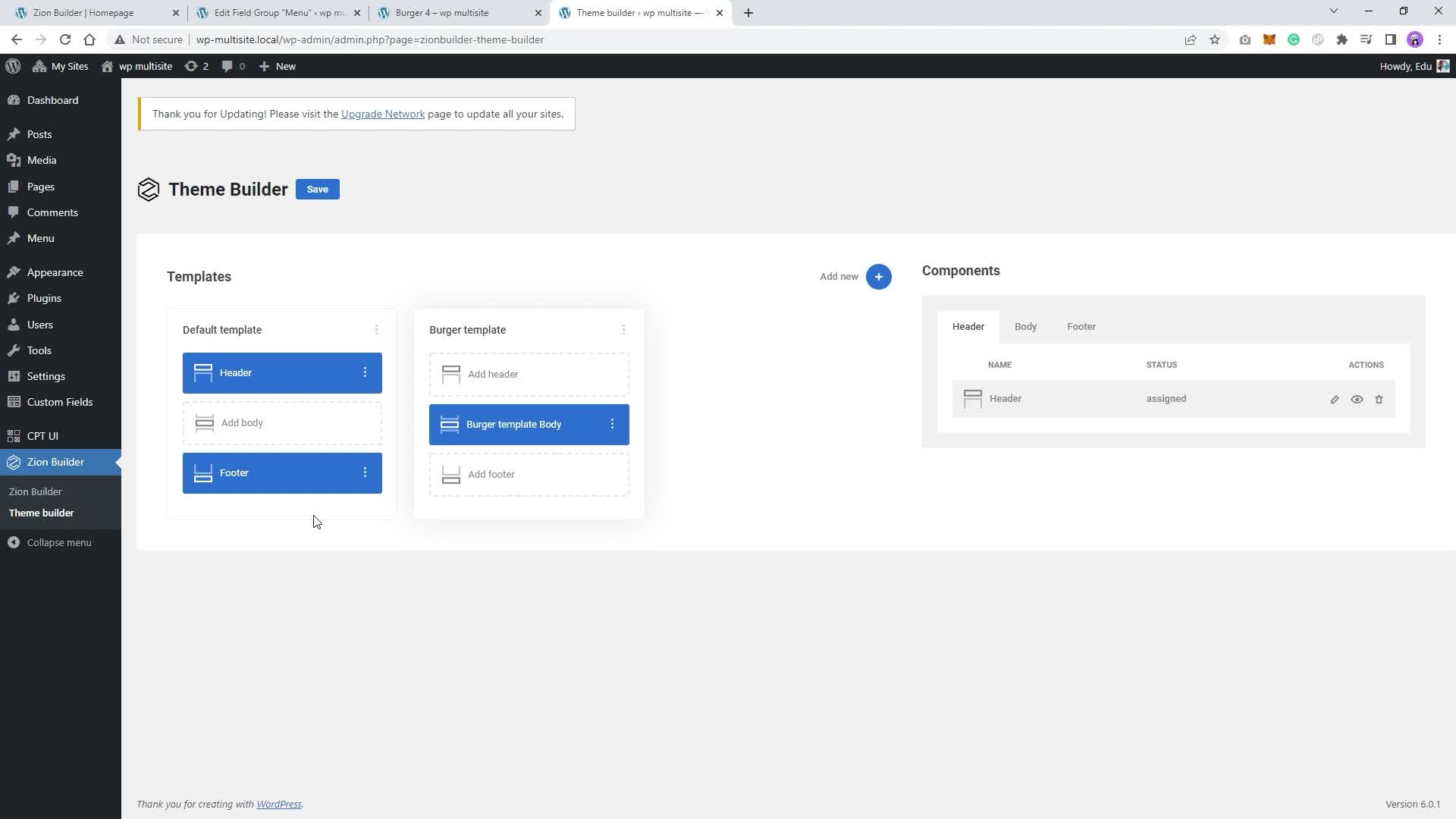
Task: Open Pages in the sidebar
Action: coord(61,187)
